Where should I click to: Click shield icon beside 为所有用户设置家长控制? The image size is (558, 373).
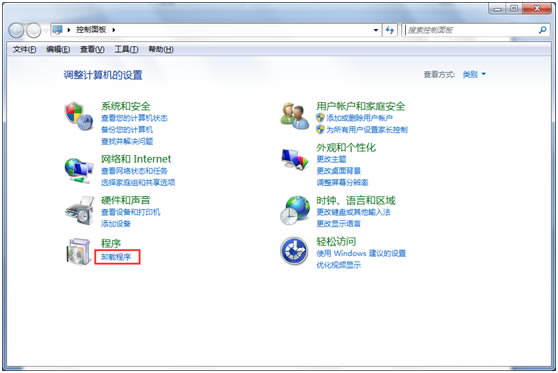(320, 129)
